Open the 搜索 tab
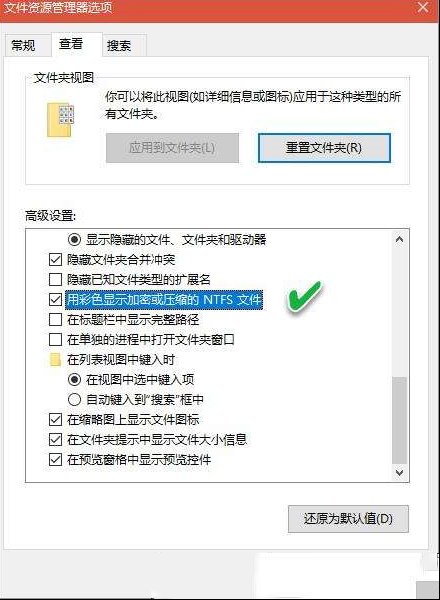The image size is (440, 600). pos(119,46)
